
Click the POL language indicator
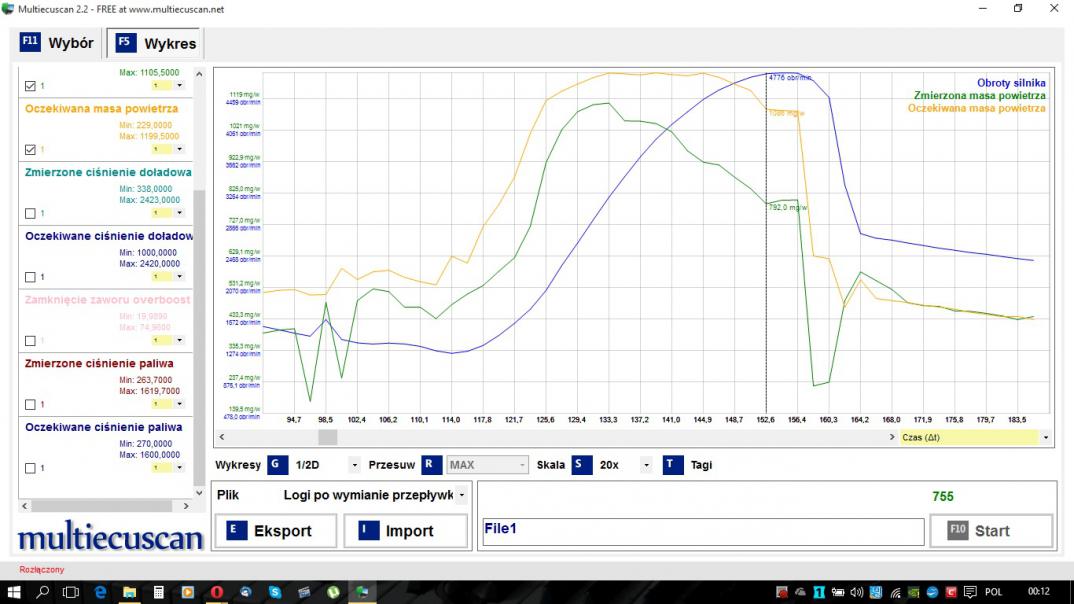[993, 592]
